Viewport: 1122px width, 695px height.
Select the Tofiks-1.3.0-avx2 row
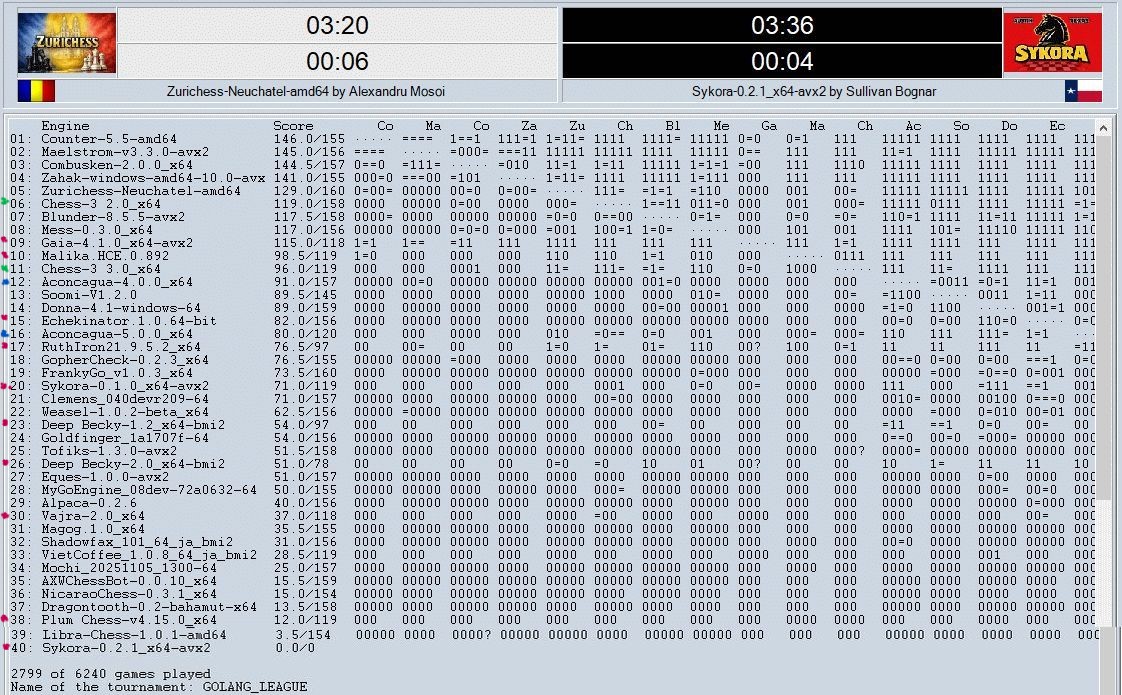tap(552, 451)
